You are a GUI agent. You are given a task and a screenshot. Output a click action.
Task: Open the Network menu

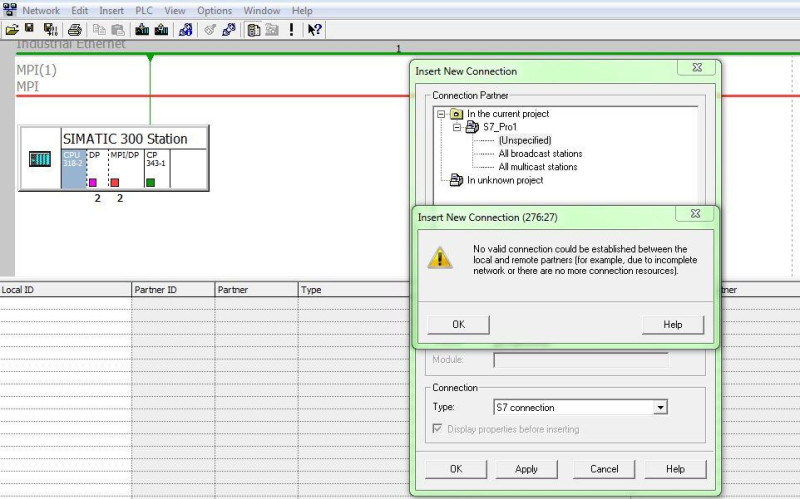point(41,10)
